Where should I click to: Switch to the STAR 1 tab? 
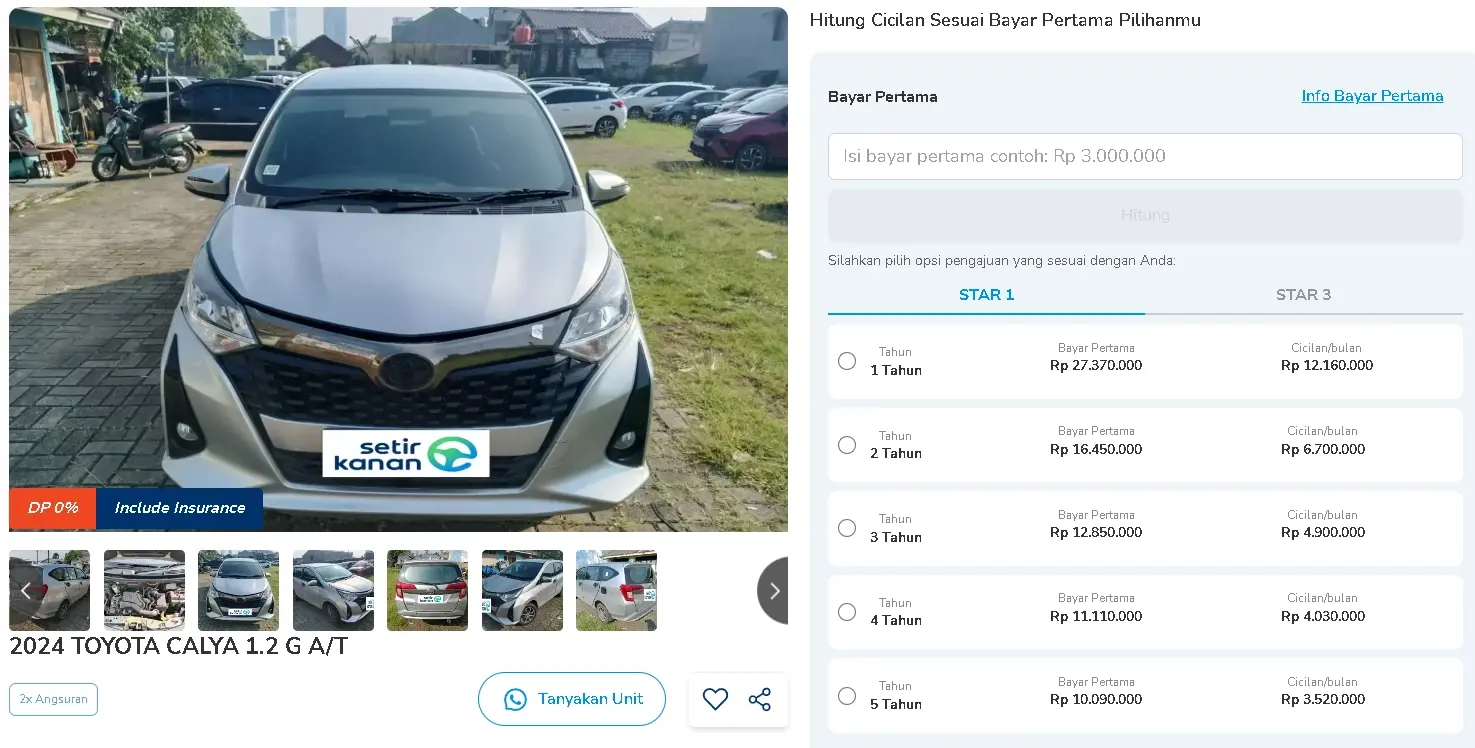pyautogui.click(x=986, y=295)
